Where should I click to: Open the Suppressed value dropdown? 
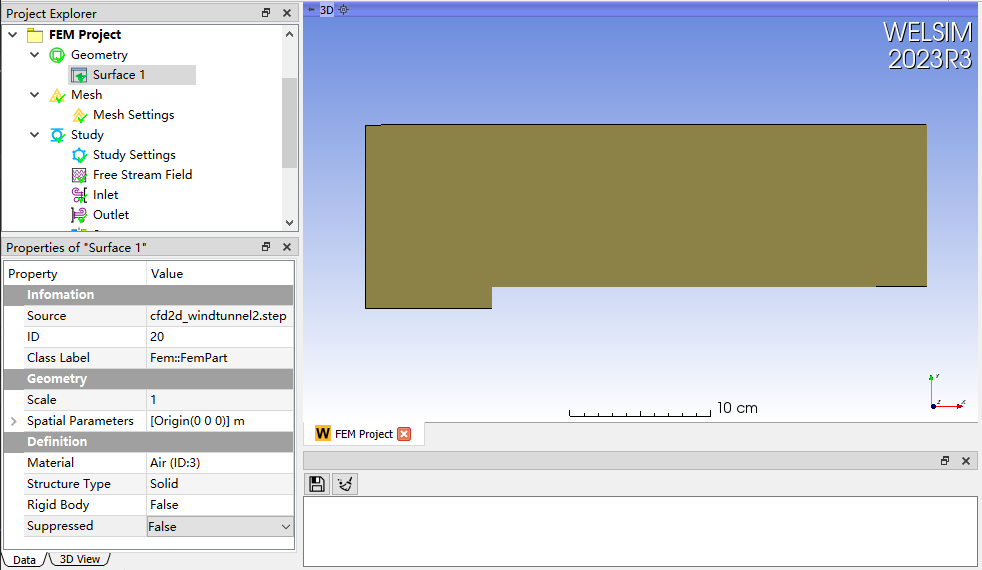[x=285, y=527]
